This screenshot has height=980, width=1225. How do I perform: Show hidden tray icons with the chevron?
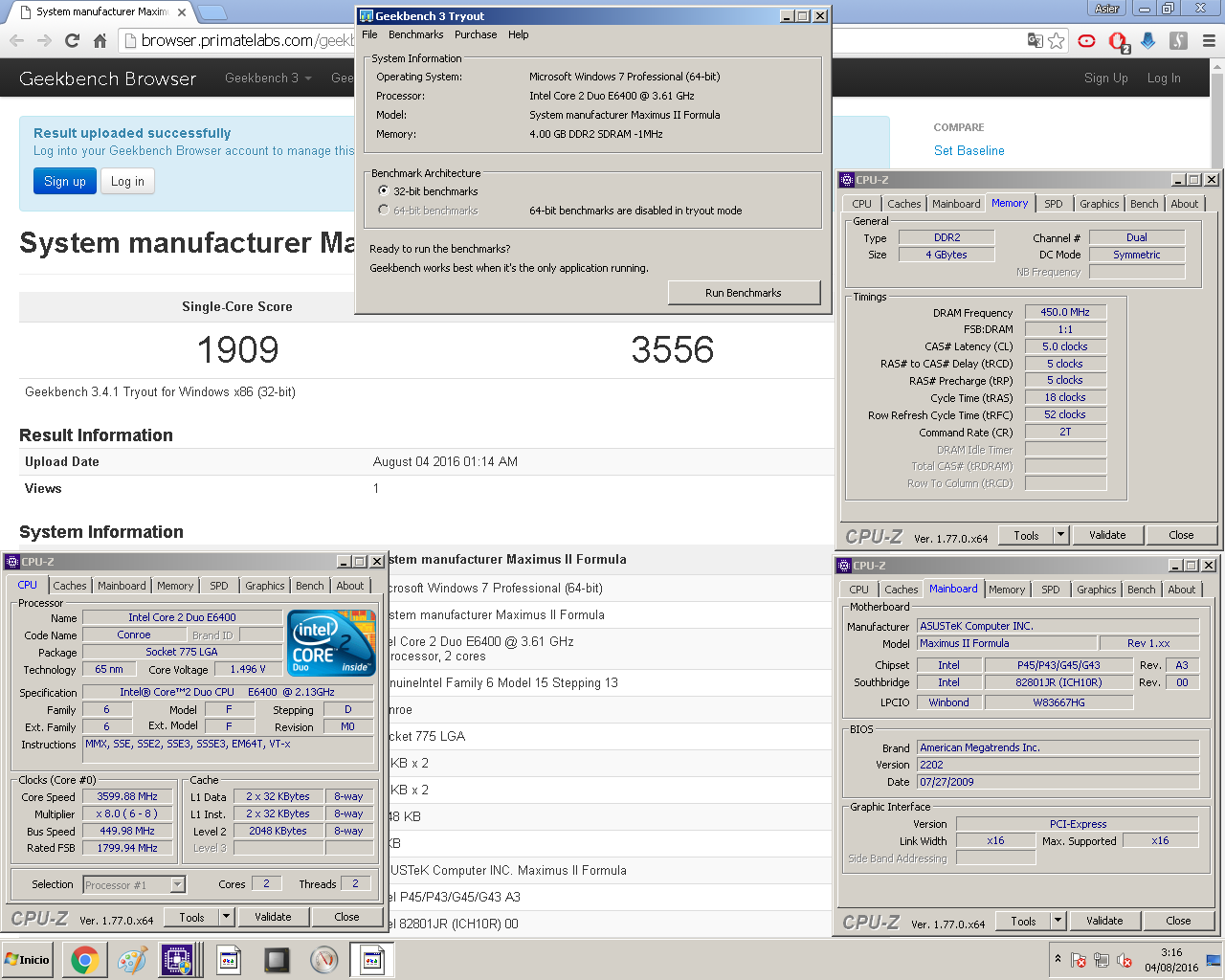[1058, 958]
